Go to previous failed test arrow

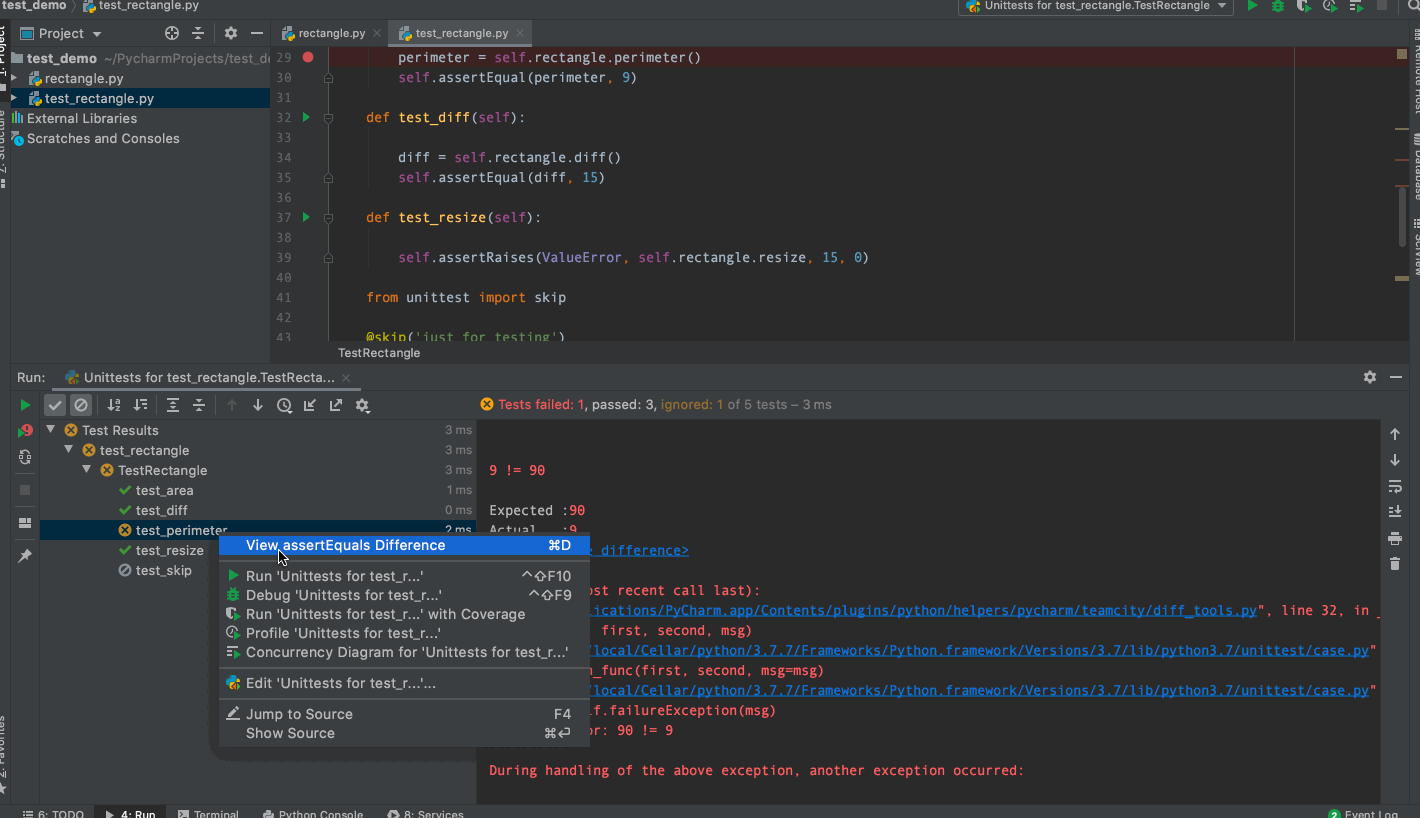click(232, 405)
